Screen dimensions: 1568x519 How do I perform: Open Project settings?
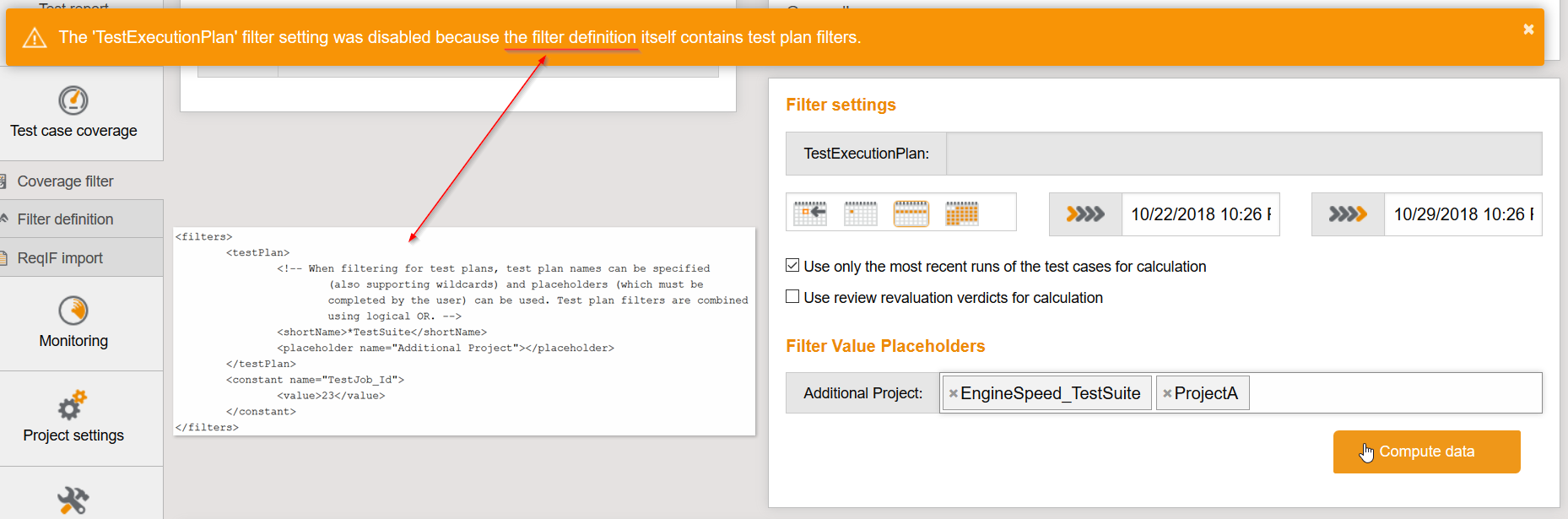tap(73, 418)
